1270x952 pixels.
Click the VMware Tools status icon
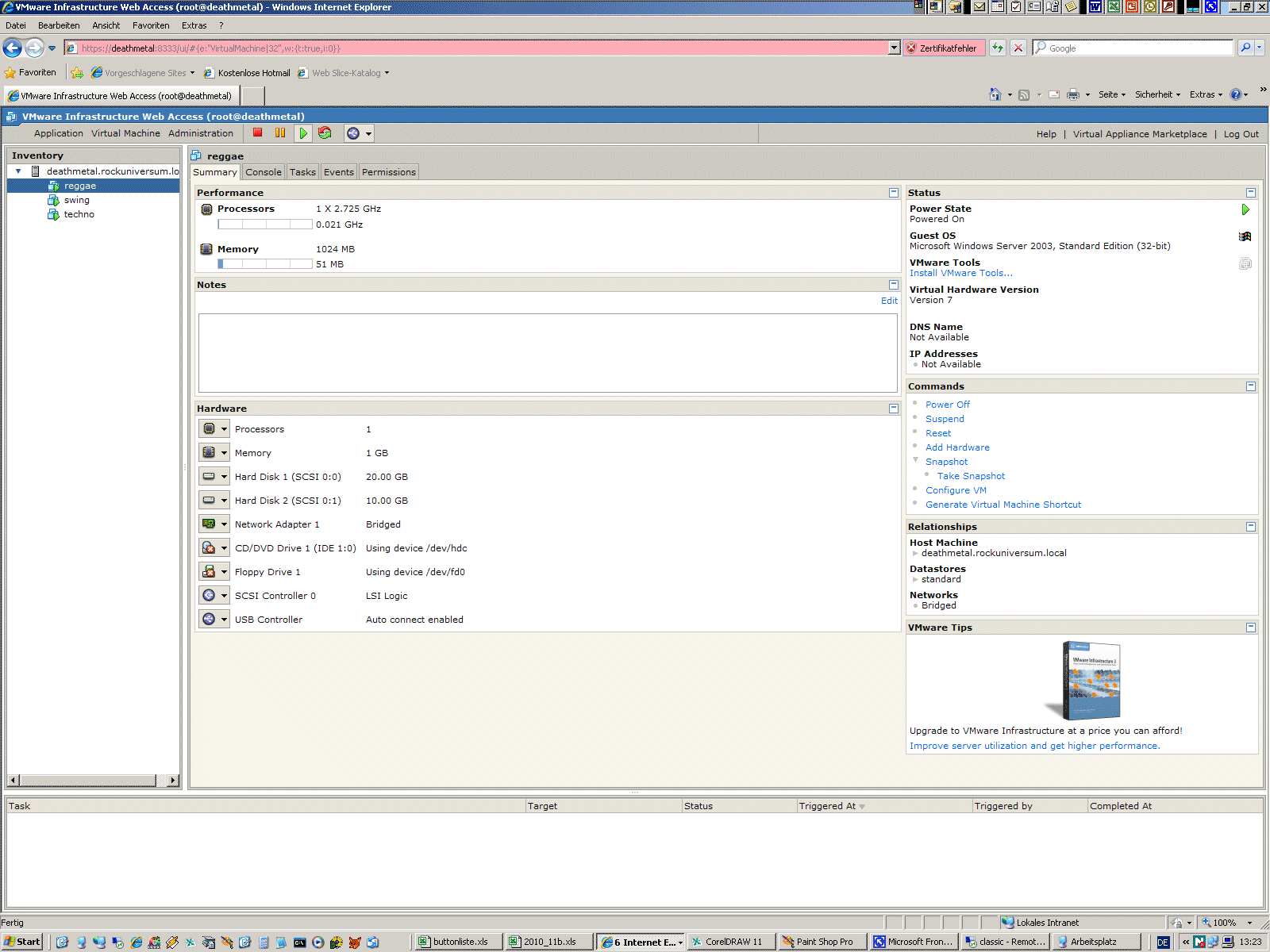coord(1245,263)
